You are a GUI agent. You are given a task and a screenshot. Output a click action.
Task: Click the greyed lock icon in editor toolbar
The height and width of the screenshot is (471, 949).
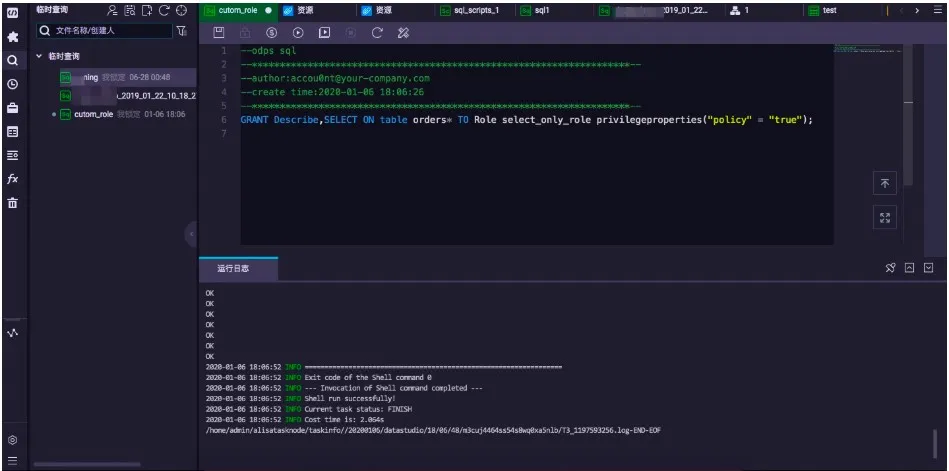coord(246,33)
